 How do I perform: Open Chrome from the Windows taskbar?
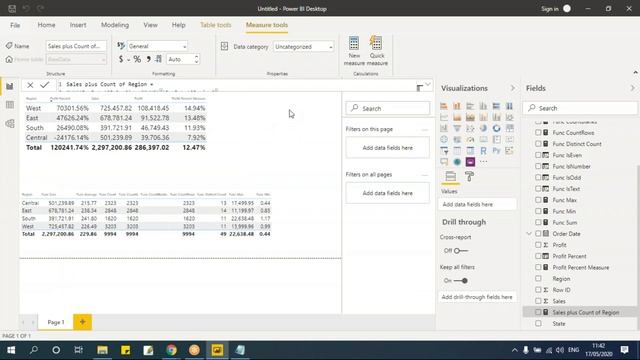(x=171, y=350)
